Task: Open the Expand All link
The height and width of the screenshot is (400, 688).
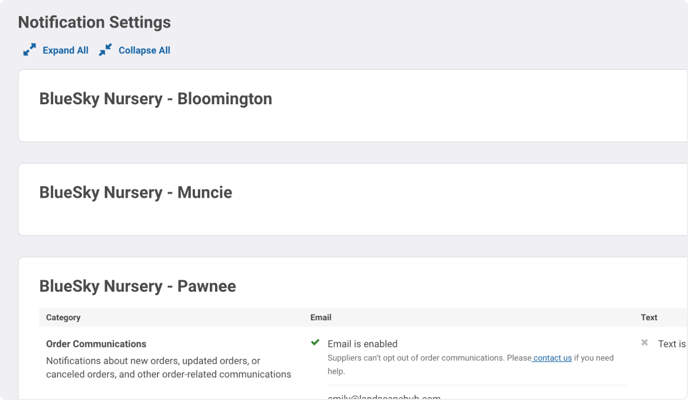Action: click(x=65, y=50)
